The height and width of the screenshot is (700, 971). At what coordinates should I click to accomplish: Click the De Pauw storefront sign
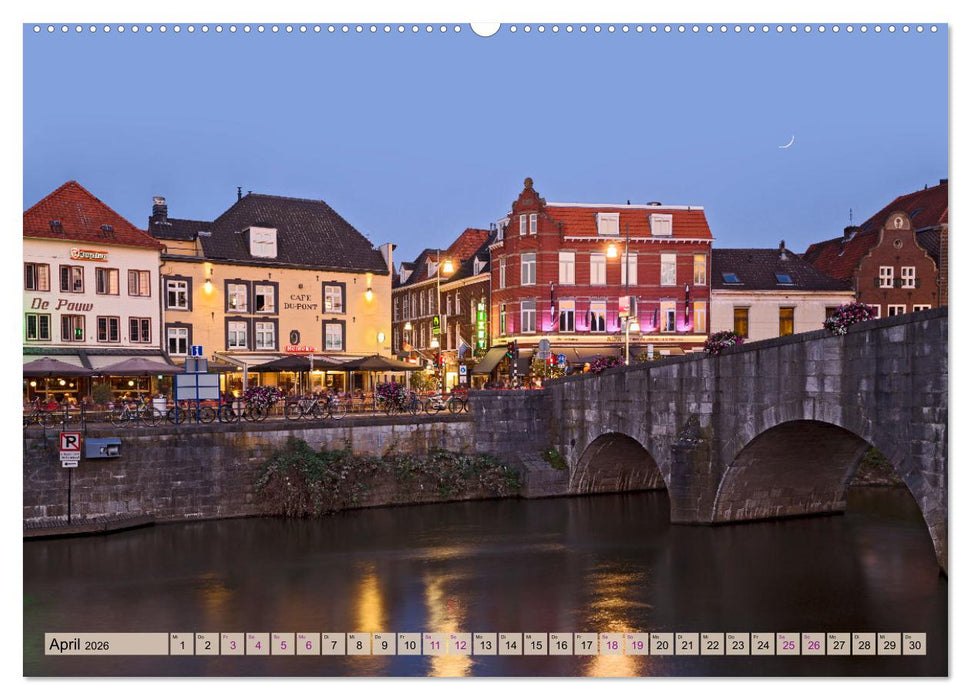(62, 304)
